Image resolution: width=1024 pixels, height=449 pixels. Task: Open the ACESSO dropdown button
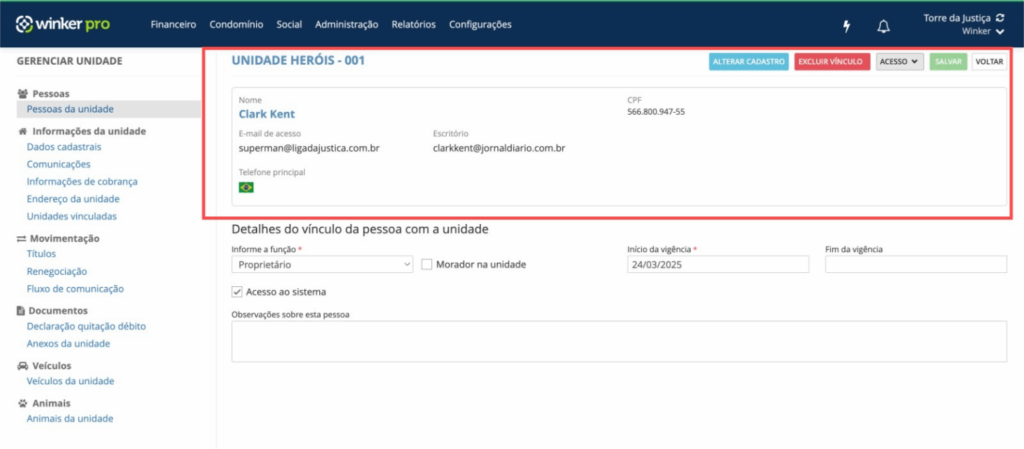899,61
